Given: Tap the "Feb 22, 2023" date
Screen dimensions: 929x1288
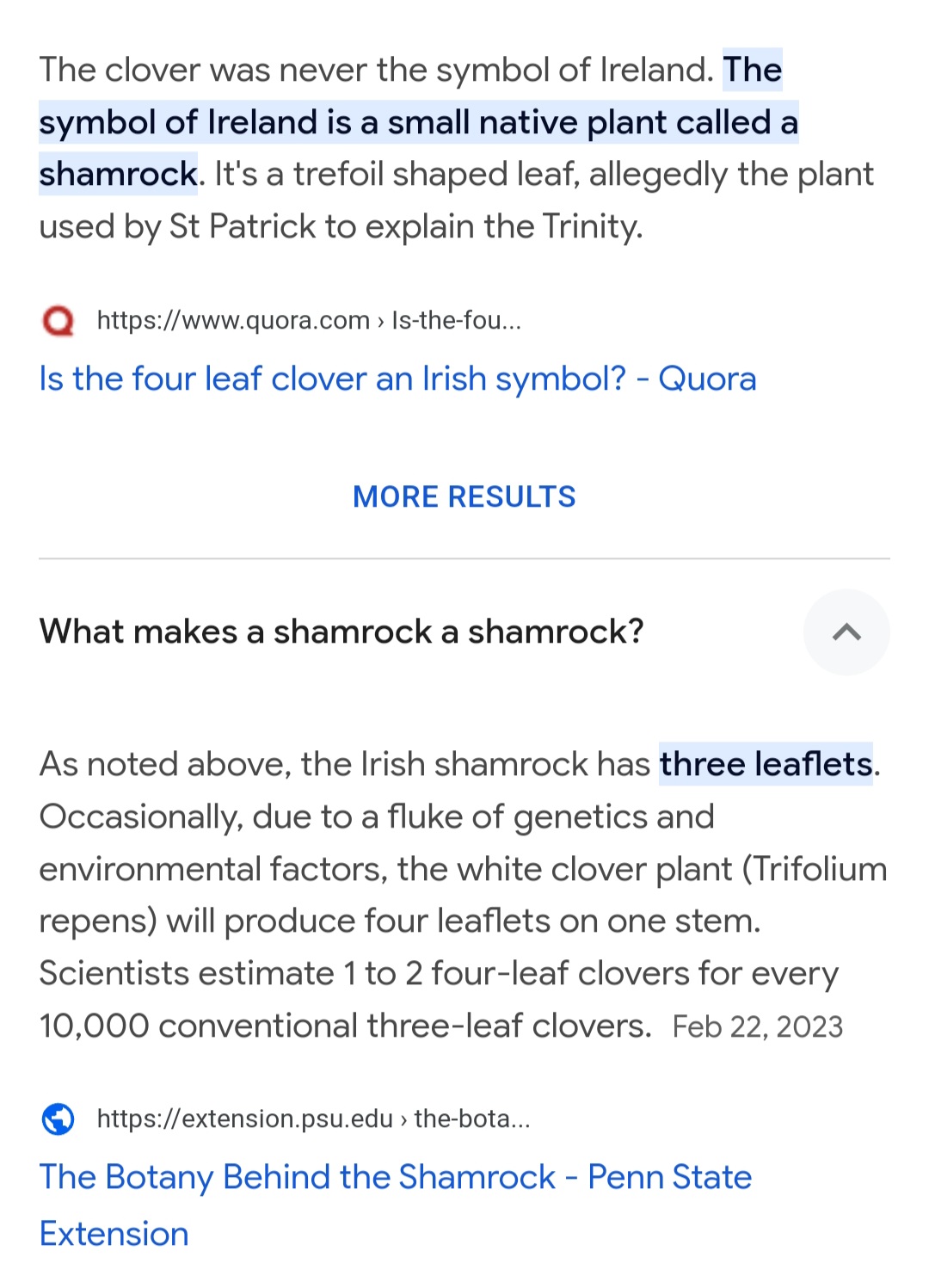Looking at the screenshot, I should 757,1027.
